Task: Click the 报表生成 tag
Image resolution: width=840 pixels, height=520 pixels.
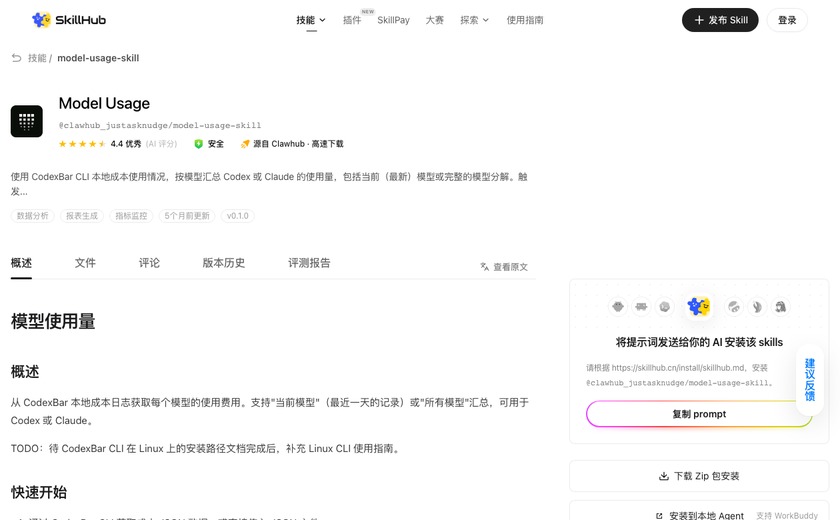Action: pyautogui.click(x=82, y=216)
